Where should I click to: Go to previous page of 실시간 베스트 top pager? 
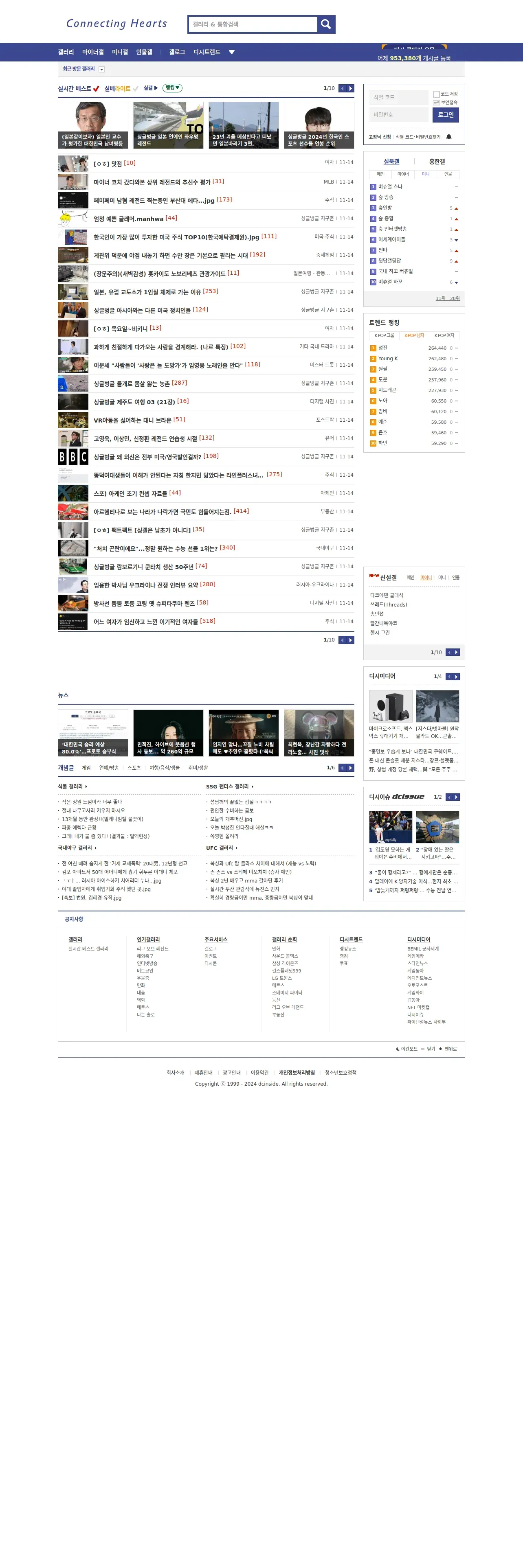click(342, 88)
